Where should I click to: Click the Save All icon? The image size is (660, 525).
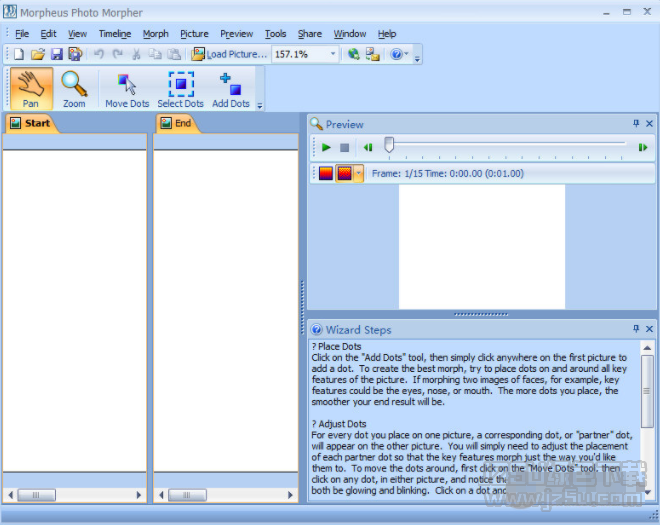pyautogui.click(x=75, y=54)
